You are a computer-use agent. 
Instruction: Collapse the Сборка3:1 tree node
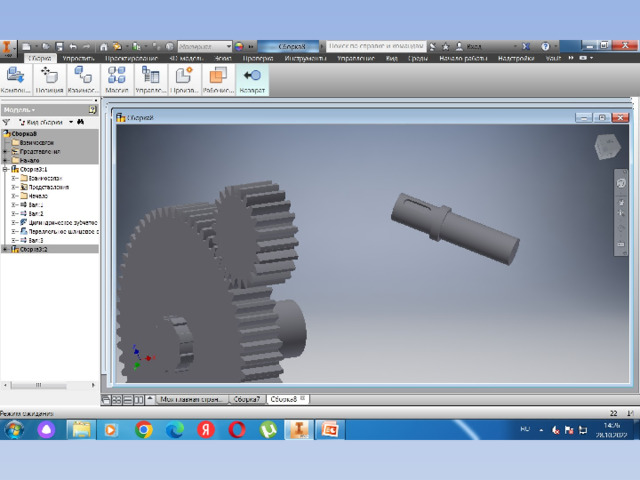[x=5, y=169]
